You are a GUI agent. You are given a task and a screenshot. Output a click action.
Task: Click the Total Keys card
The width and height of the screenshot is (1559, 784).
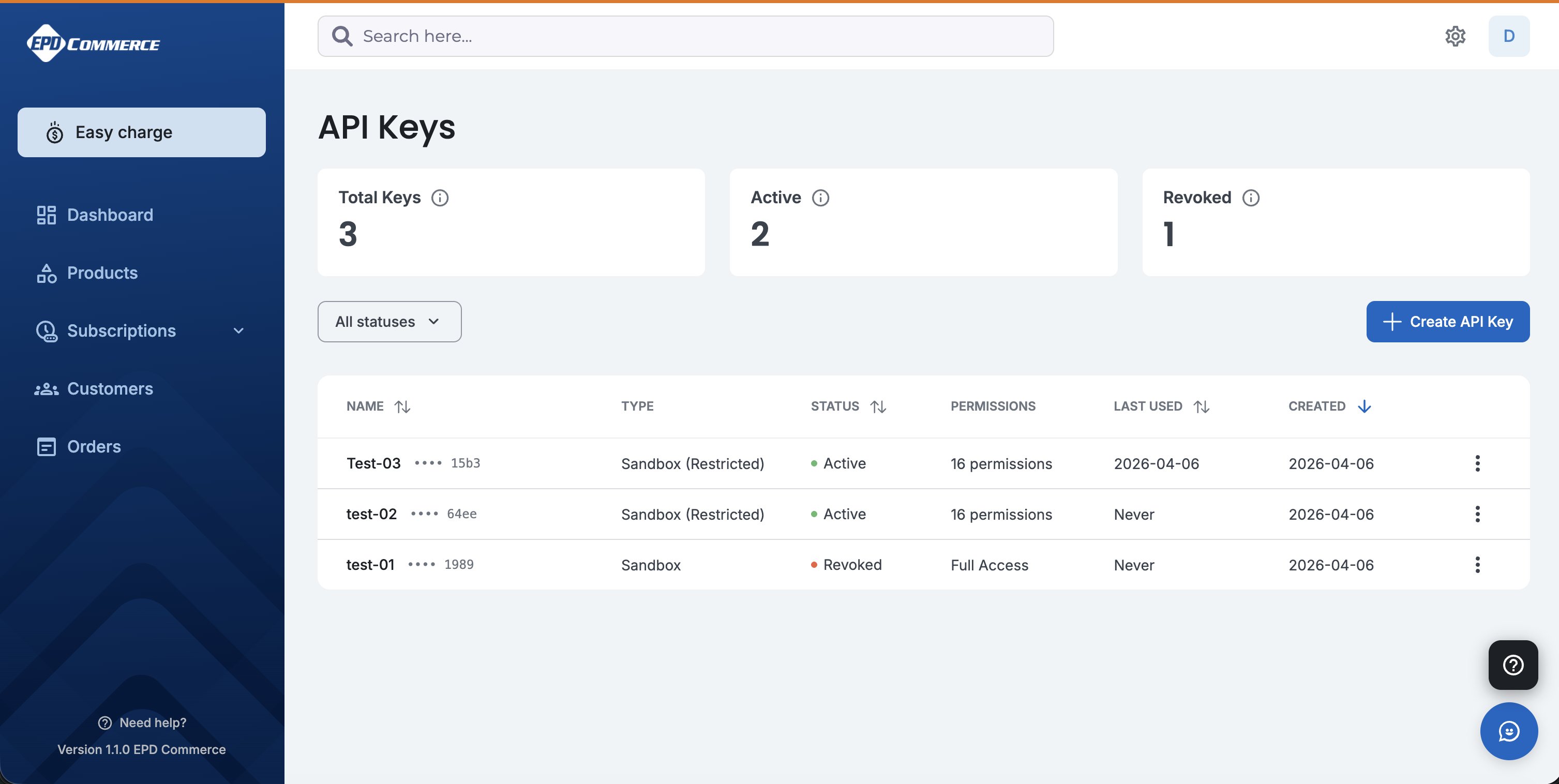(511, 222)
